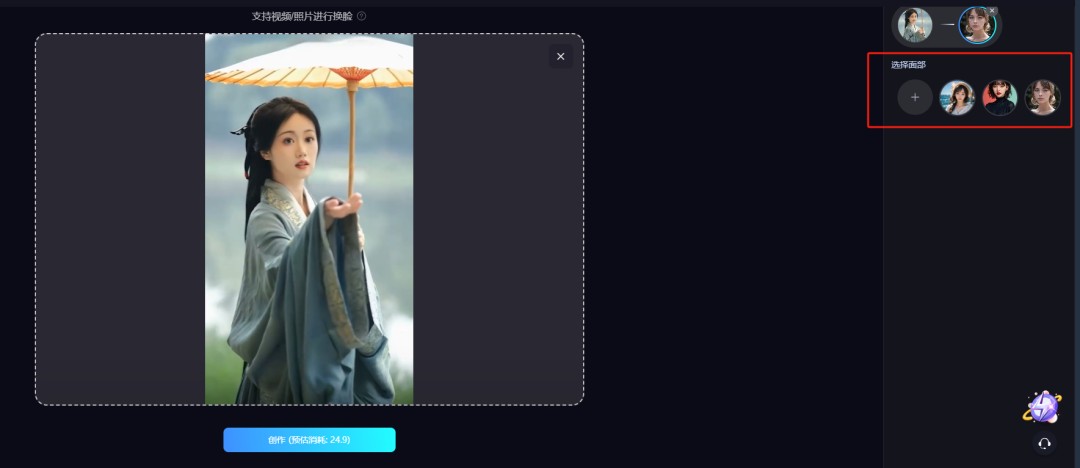
Task: Click the help question mark beside the face-swap title
Action: coord(361,16)
